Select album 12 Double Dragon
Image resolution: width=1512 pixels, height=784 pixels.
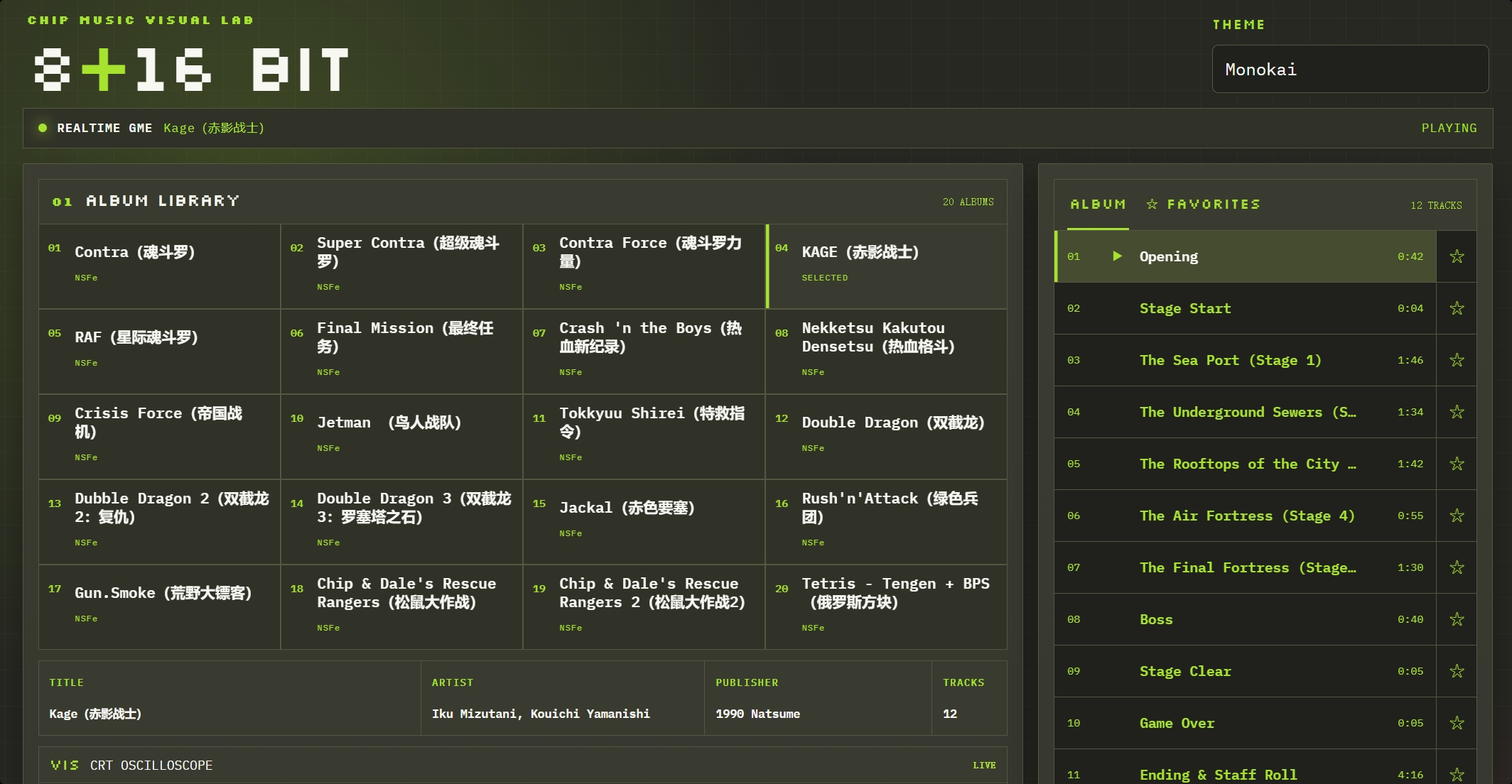887,437
